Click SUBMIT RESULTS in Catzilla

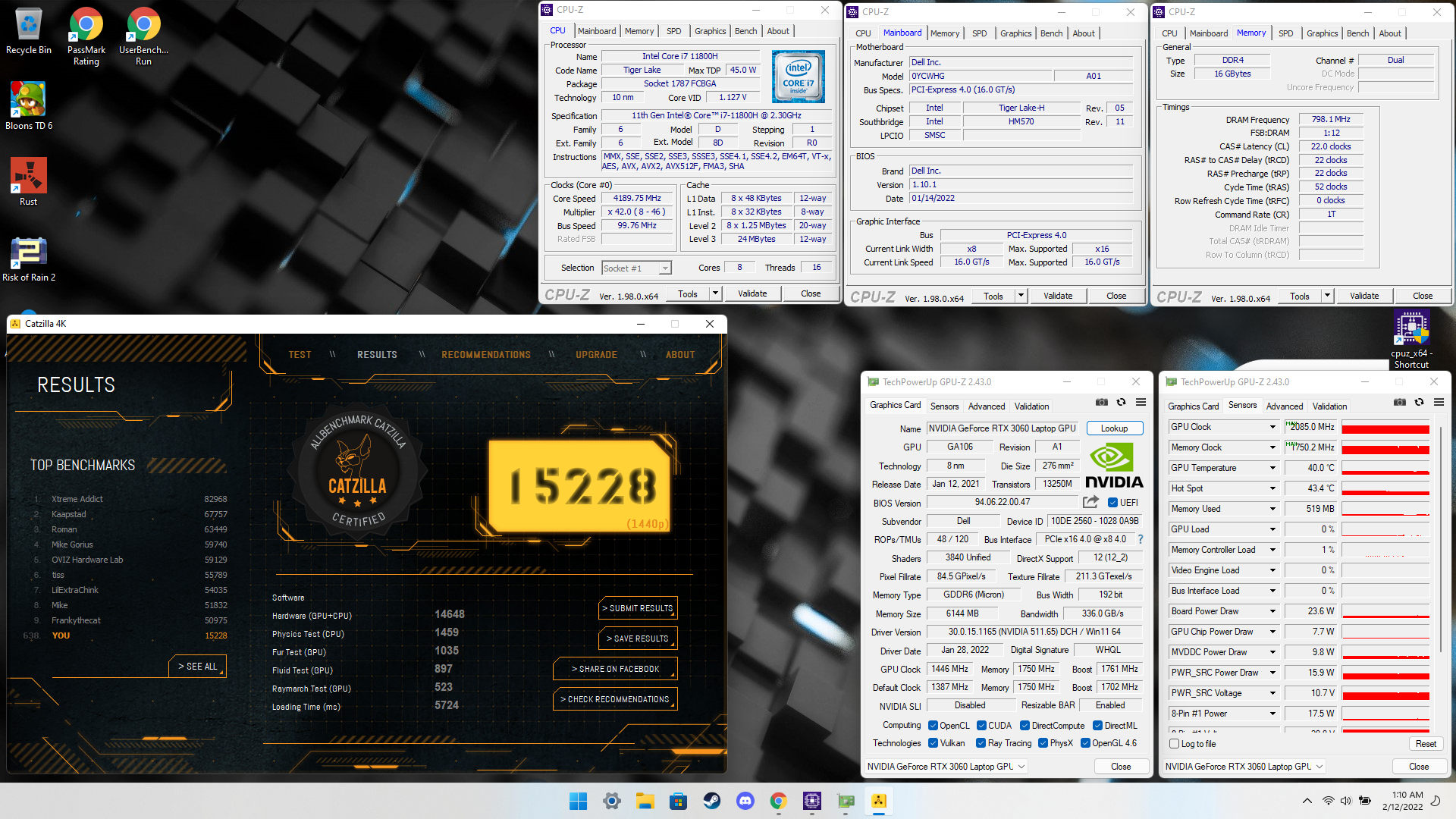coord(637,608)
